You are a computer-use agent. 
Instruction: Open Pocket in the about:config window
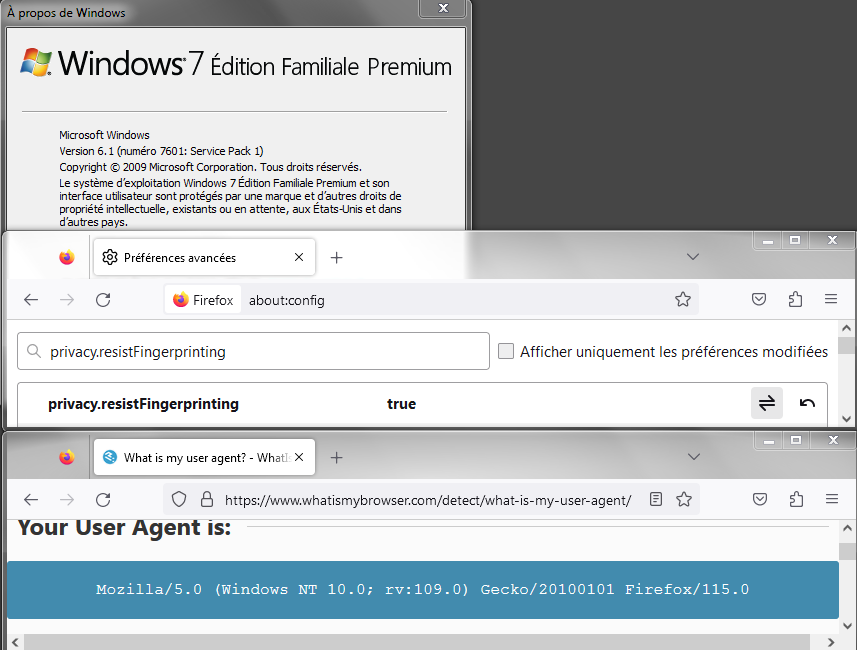[759, 300]
